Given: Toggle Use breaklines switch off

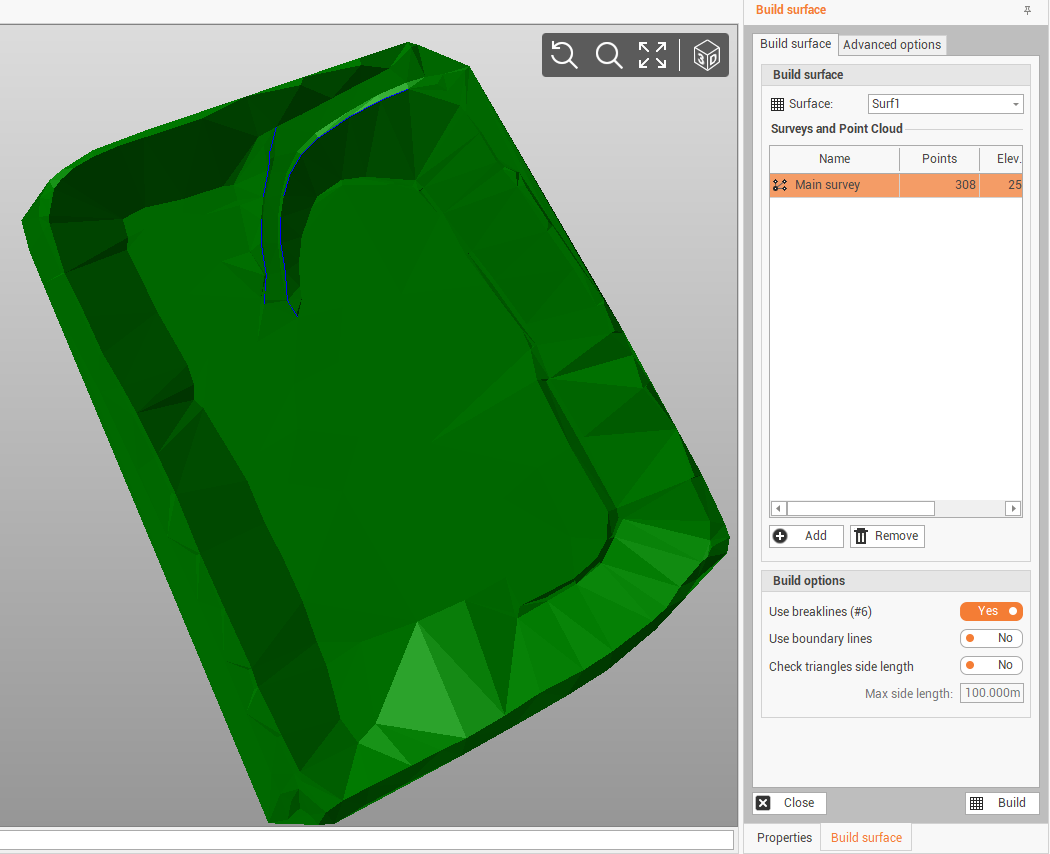Looking at the screenshot, I should click(x=990, y=611).
